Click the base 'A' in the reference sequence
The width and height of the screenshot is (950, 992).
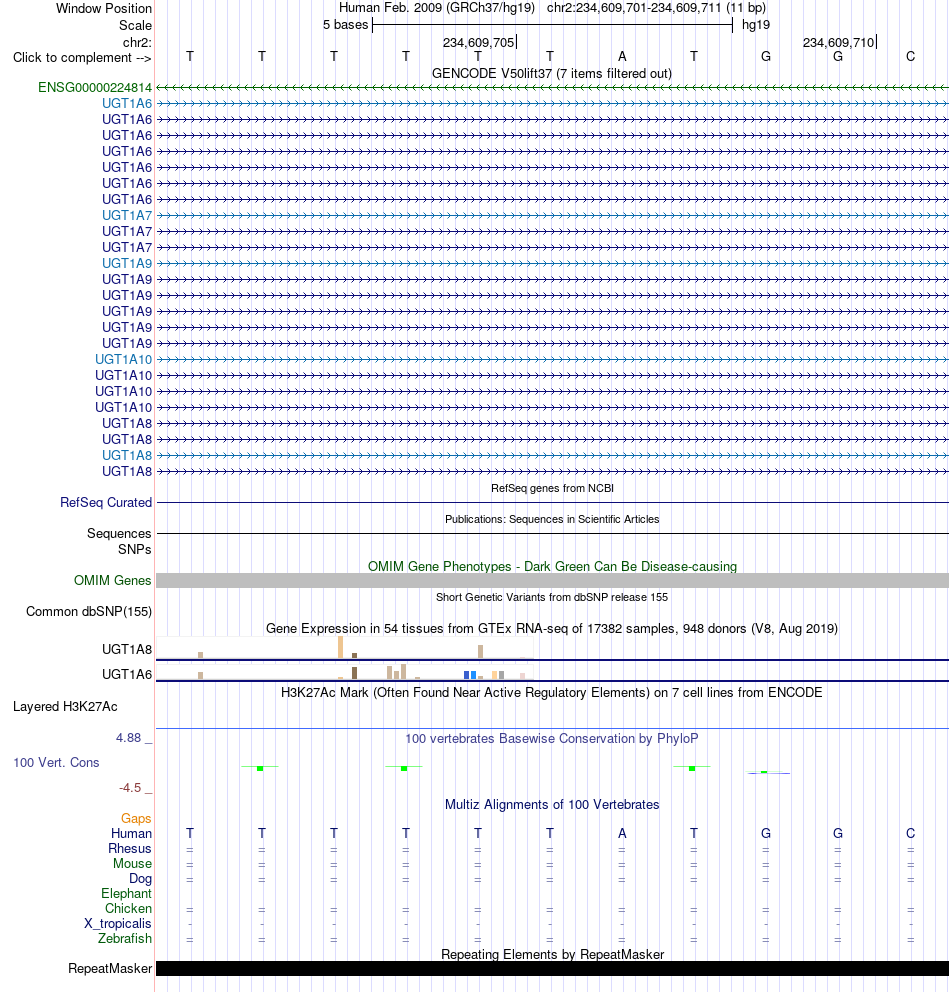click(x=622, y=56)
